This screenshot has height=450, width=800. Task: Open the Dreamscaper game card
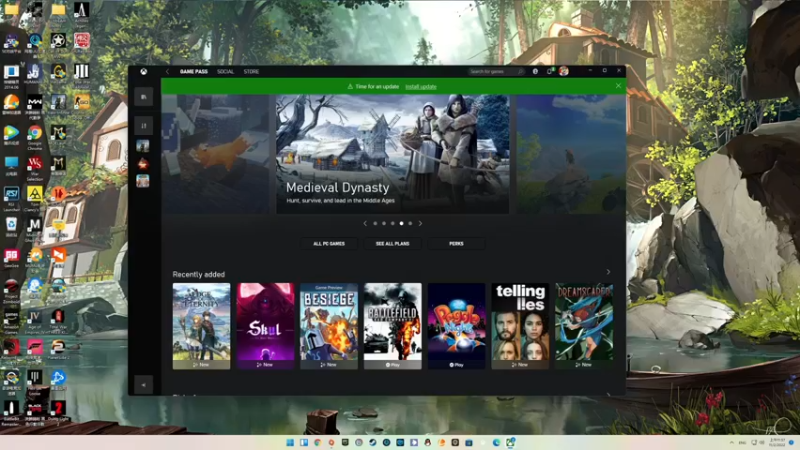pyautogui.click(x=584, y=326)
